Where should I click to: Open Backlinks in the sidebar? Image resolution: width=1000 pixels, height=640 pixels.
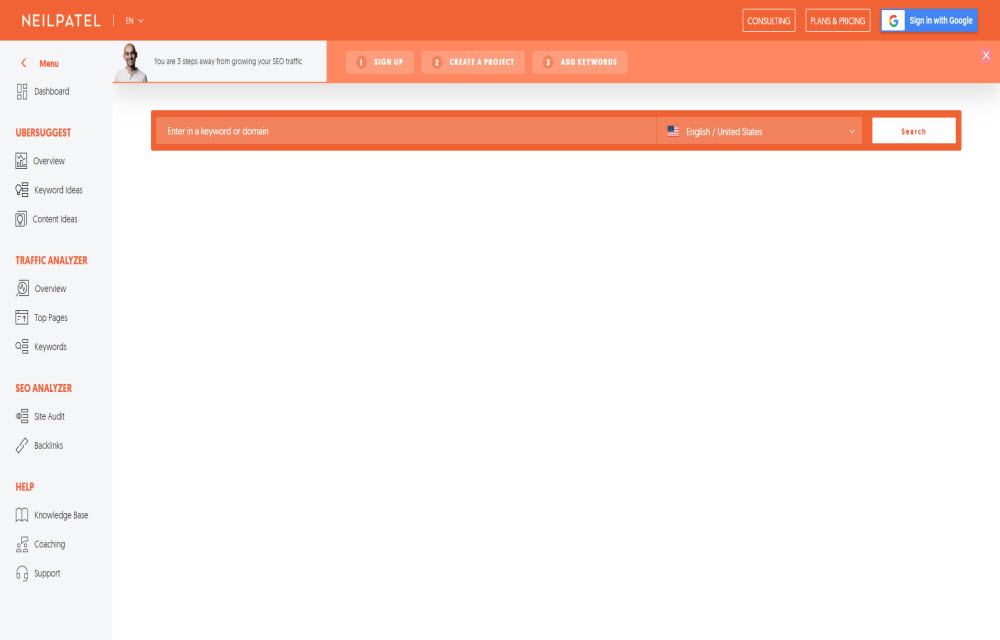pyautogui.click(x=48, y=446)
